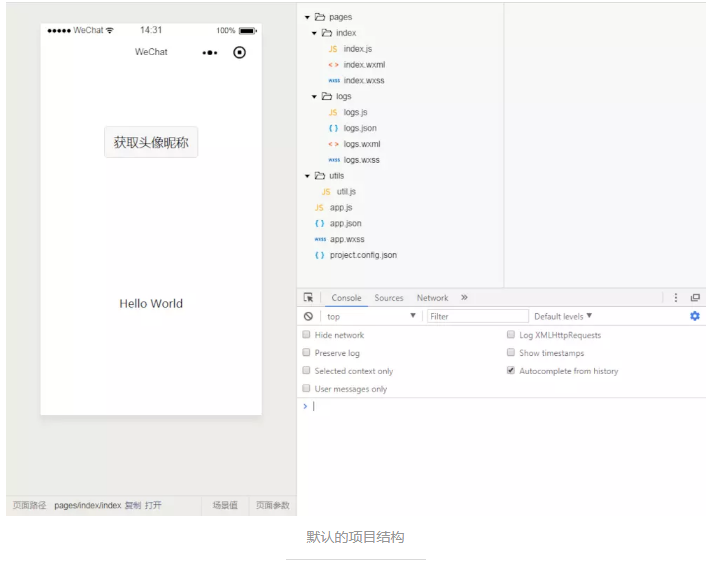Image resolution: width=721 pixels, height=575 pixels.
Task: Collapse the pages folder
Action: [x=308, y=17]
